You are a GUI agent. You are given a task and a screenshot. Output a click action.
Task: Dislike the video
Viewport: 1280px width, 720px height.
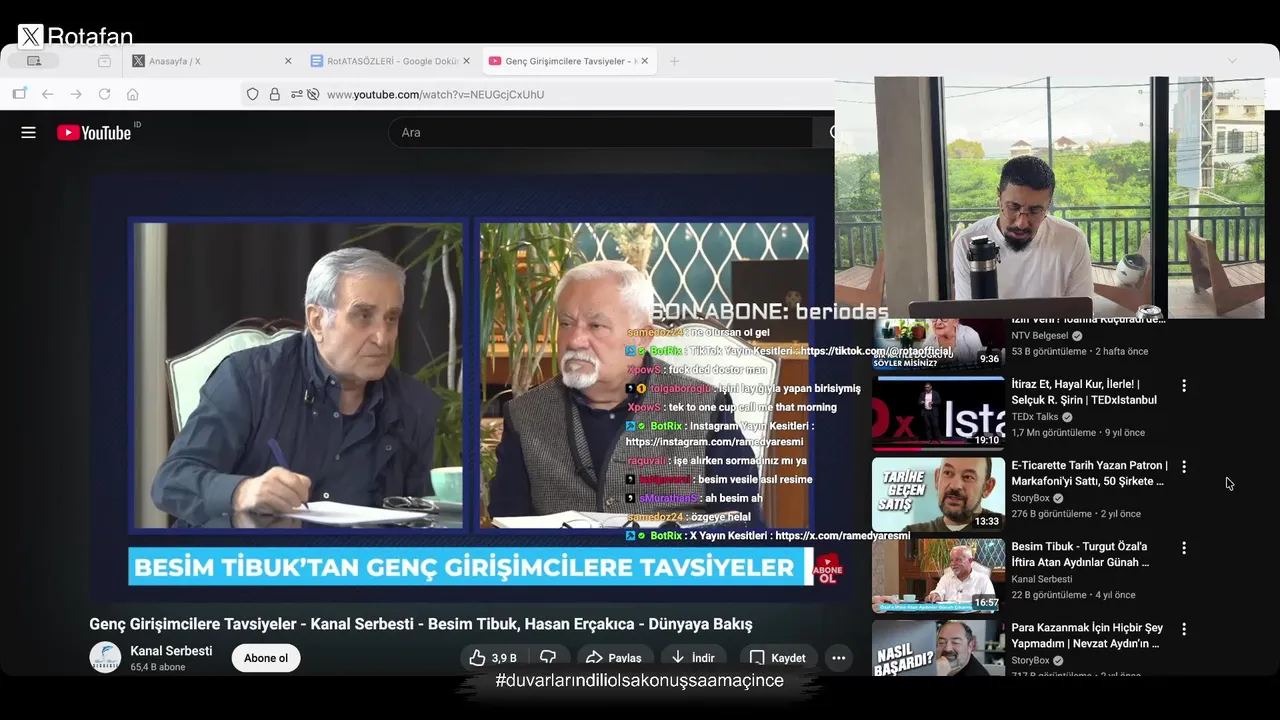click(548, 658)
